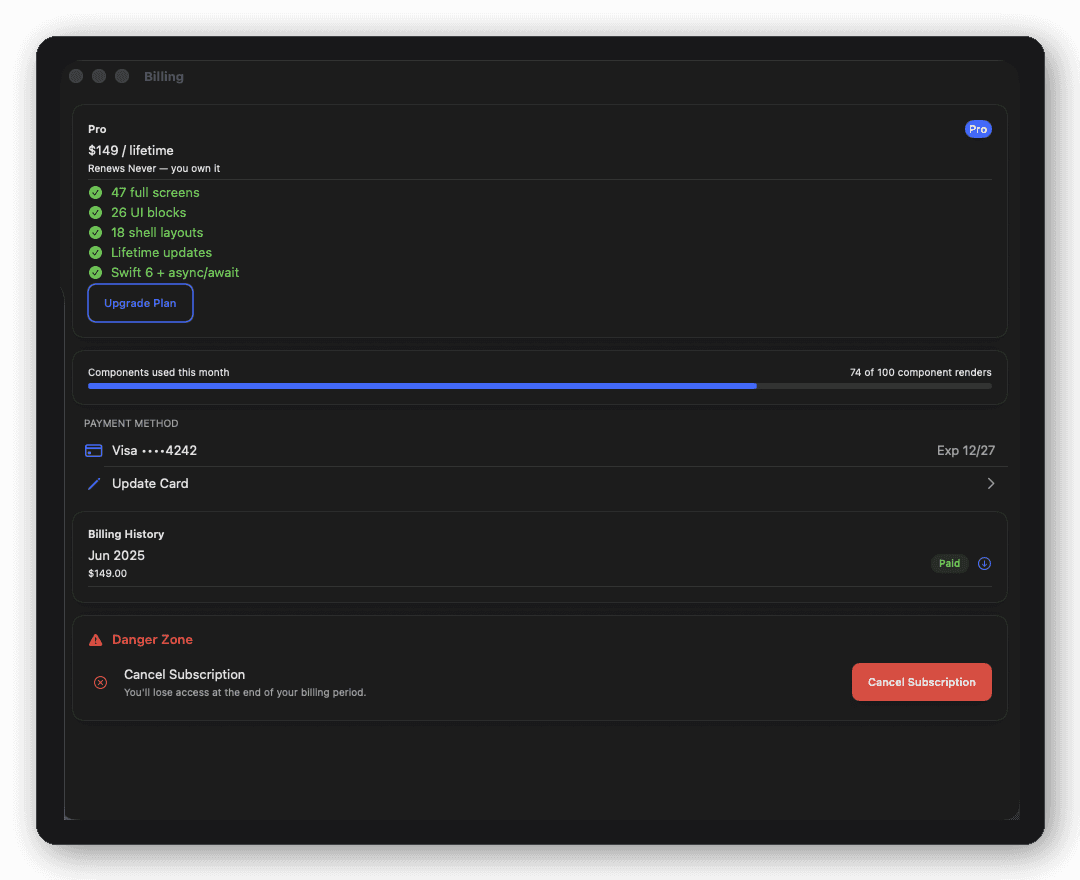1080x880 pixels.
Task: Click the component renders progress bar
Action: [x=539, y=386]
